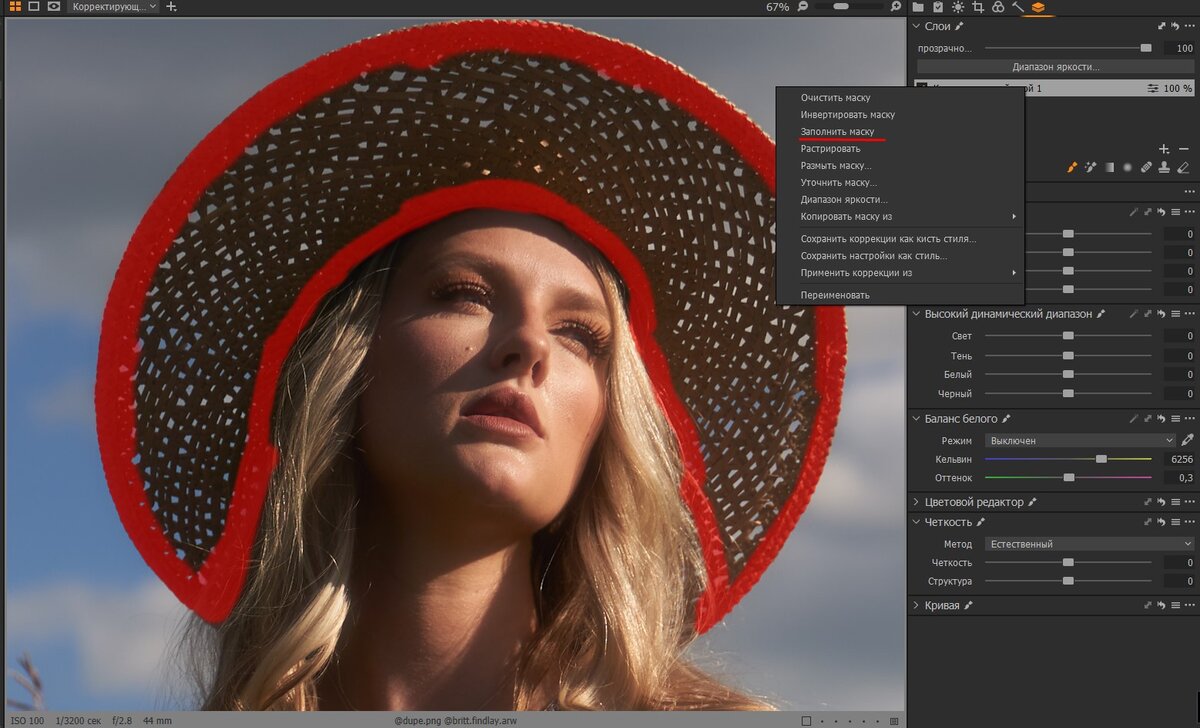
Task: Select the Clone stamp mask tool
Action: click(1165, 167)
